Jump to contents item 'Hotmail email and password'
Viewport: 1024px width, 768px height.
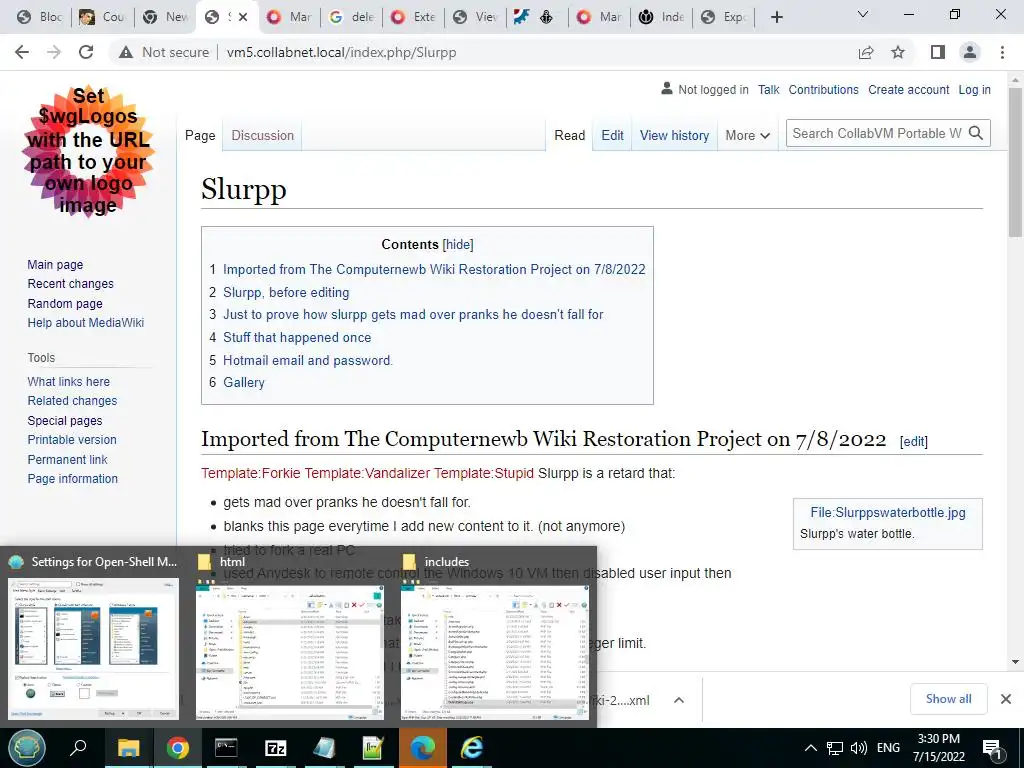[x=308, y=360]
